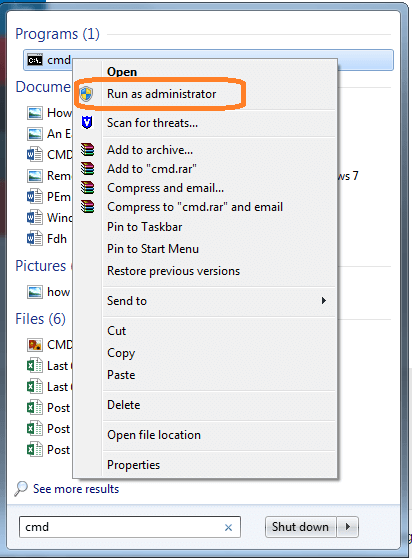The height and width of the screenshot is (558, 412).
Task: Click the cmd program icon
Action: [x=35, y=60]
